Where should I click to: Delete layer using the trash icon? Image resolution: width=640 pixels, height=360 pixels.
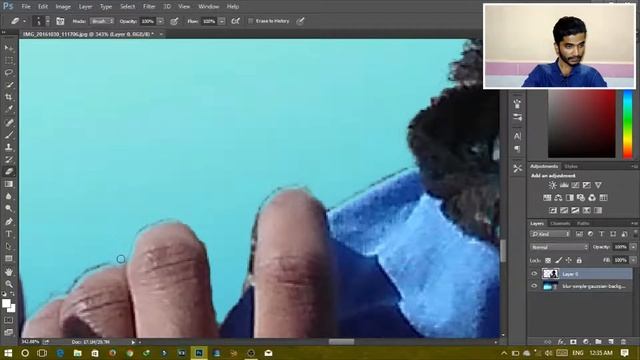pos(623,342)
